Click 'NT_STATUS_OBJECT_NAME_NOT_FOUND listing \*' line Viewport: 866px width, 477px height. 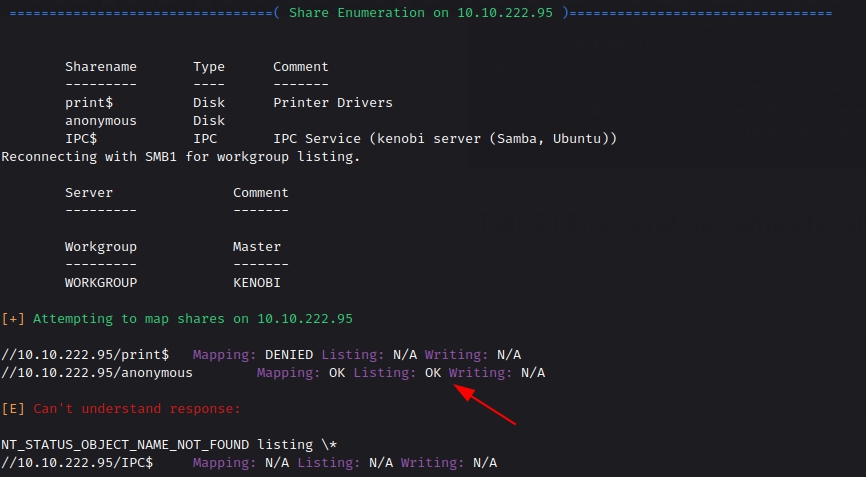pyautogui.click(x=169, y=444)
